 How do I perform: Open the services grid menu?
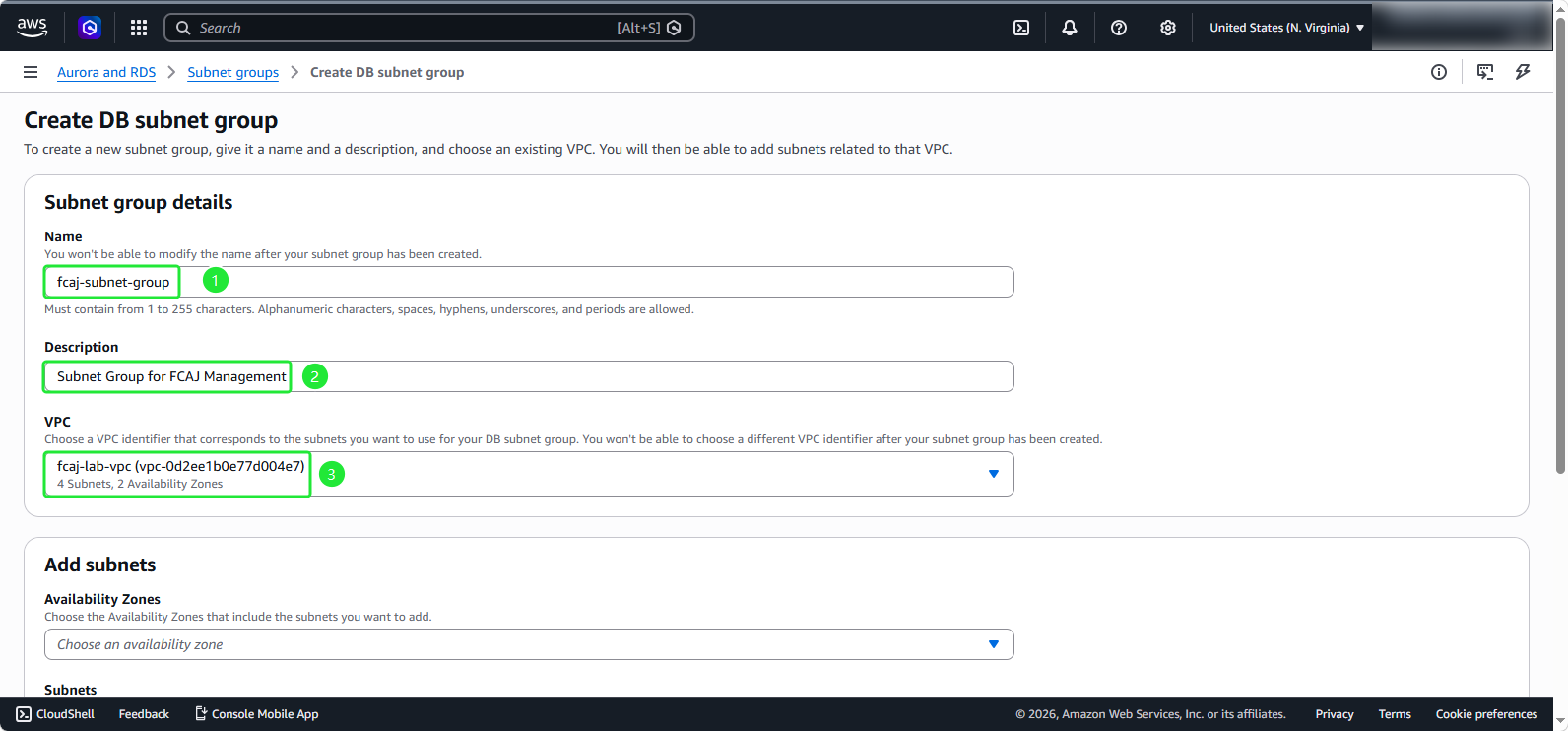139,28
